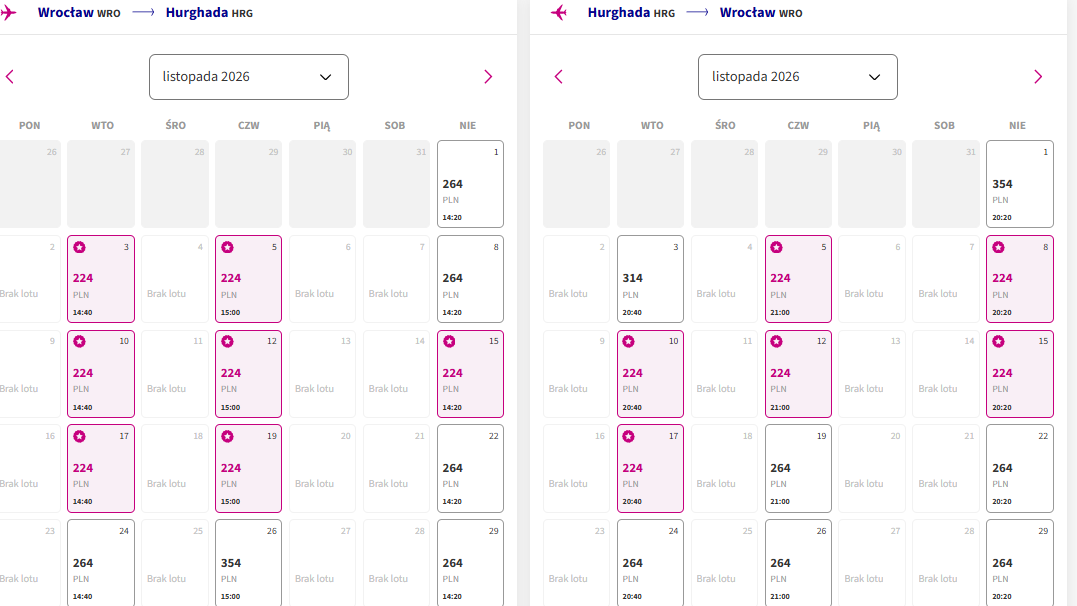
Task: Open the outbound listopada 2026 month dropdown
Action: pos(249,77)
